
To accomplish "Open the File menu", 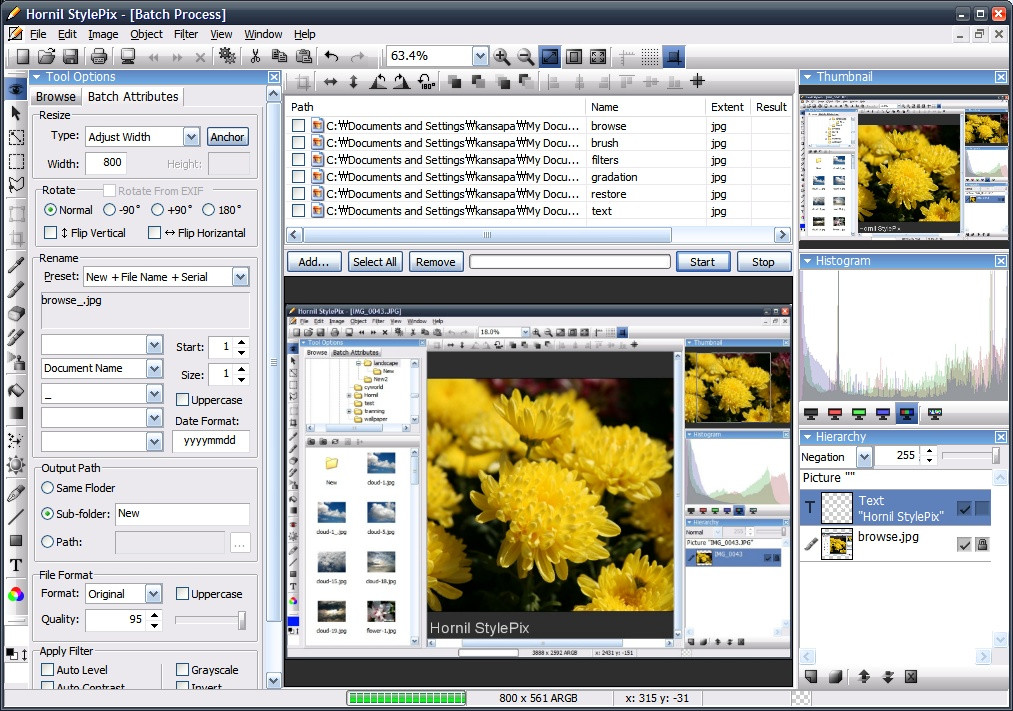I will [38, 34].
